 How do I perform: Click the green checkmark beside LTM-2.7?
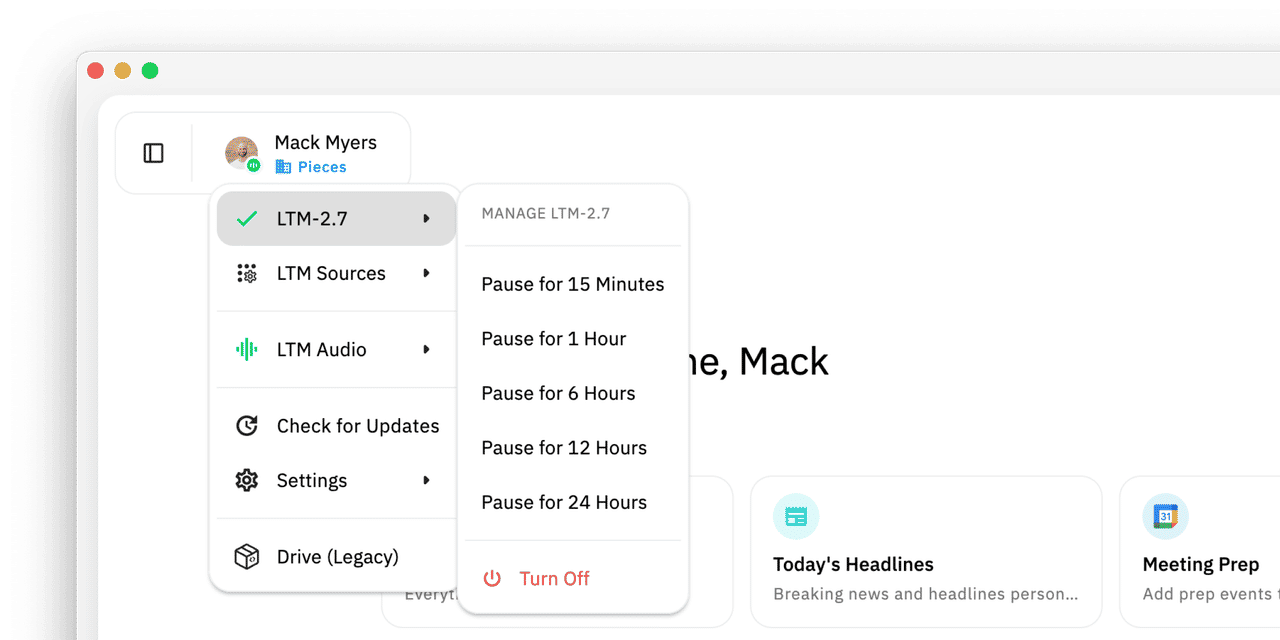click(x=247, y=219)
